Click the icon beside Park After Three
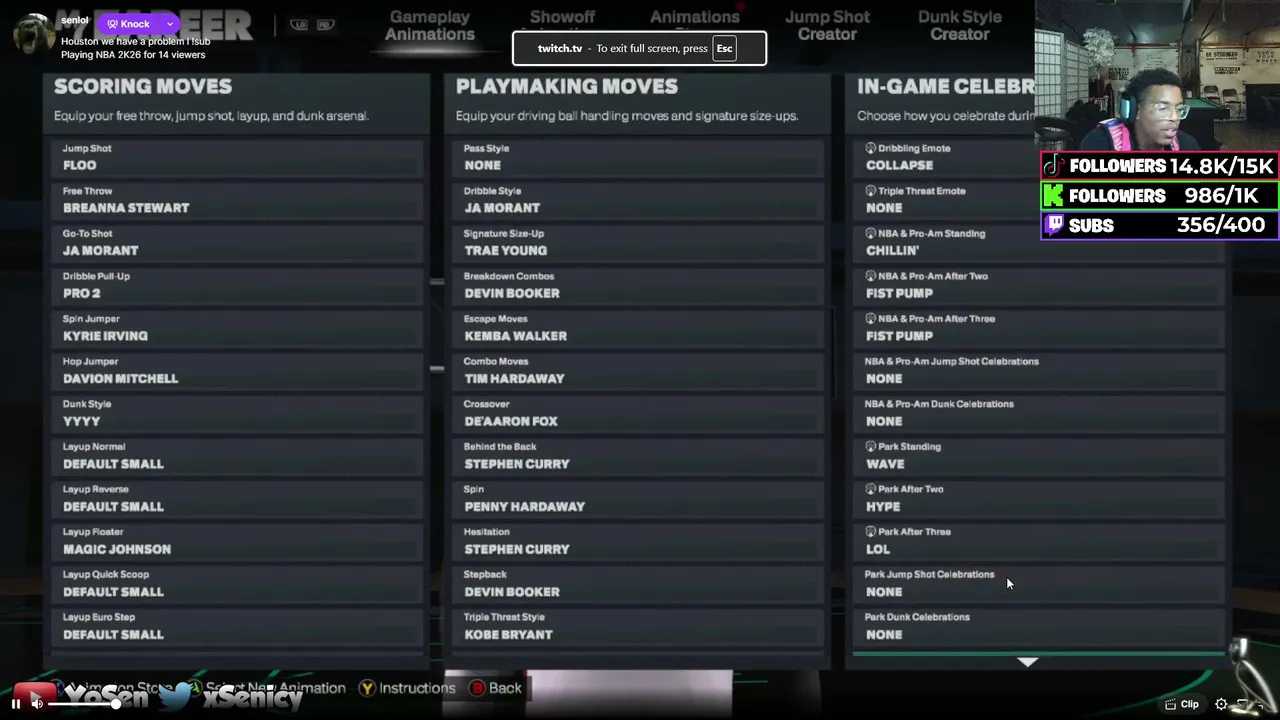 [870, 532]
